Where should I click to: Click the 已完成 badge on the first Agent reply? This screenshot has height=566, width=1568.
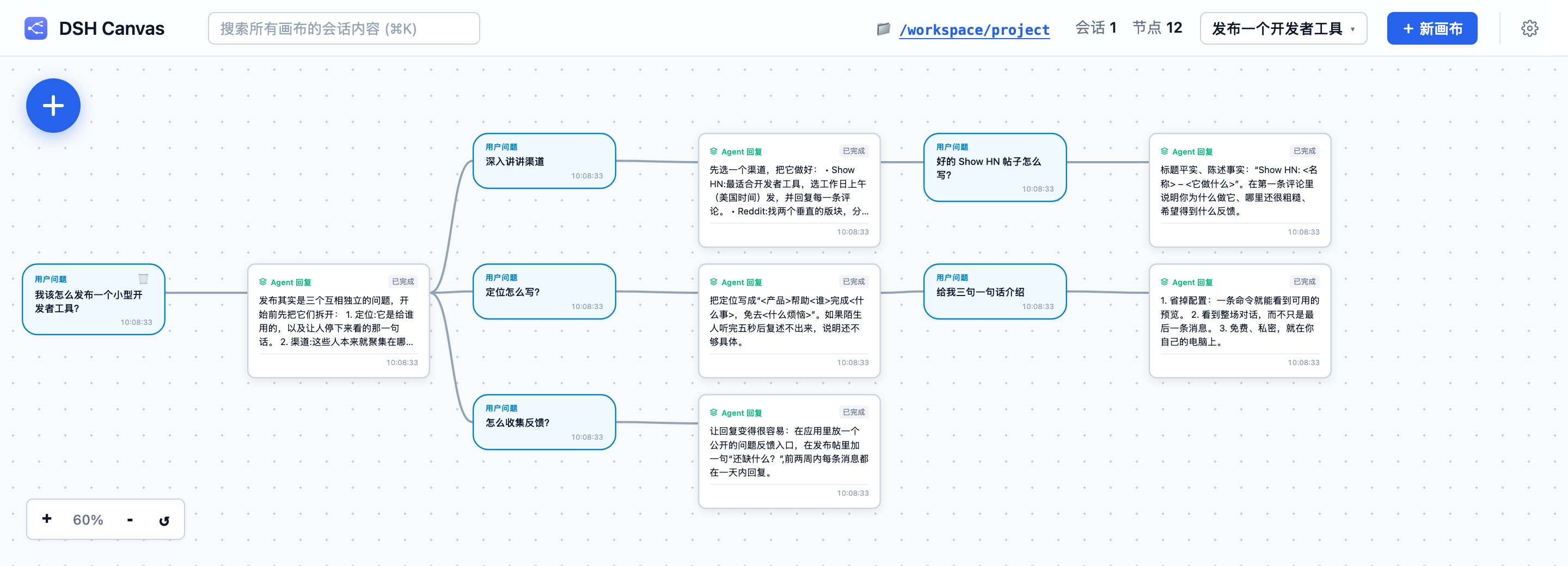point(402,281)
